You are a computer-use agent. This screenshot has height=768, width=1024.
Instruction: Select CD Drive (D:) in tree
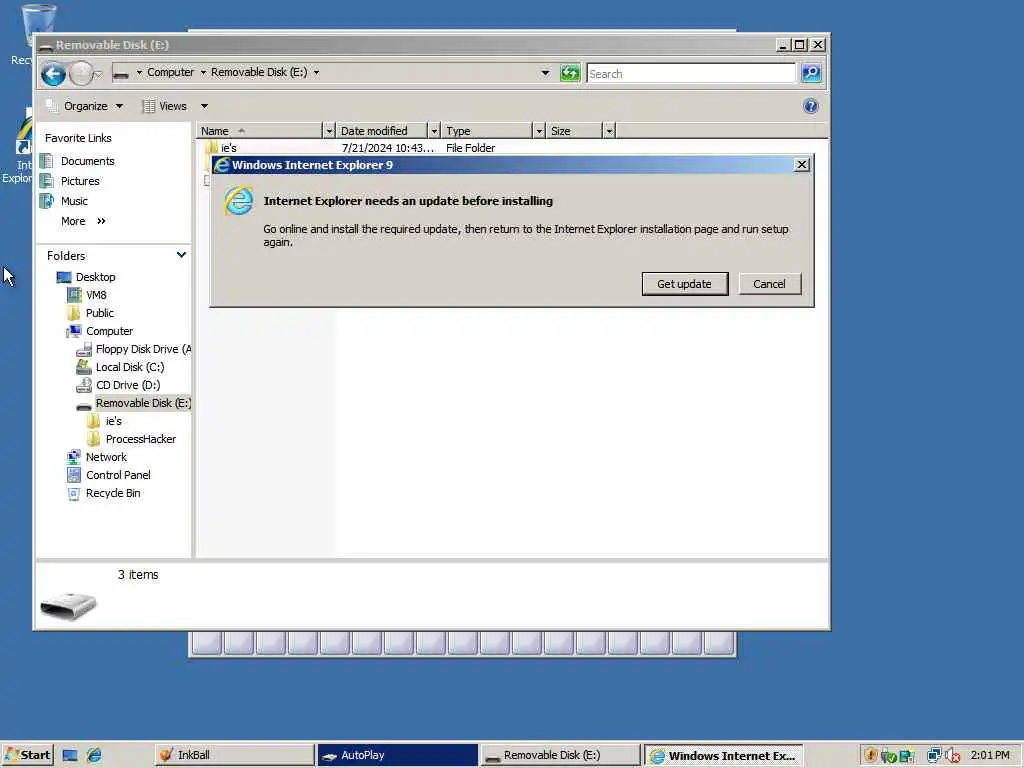[128, 385]
